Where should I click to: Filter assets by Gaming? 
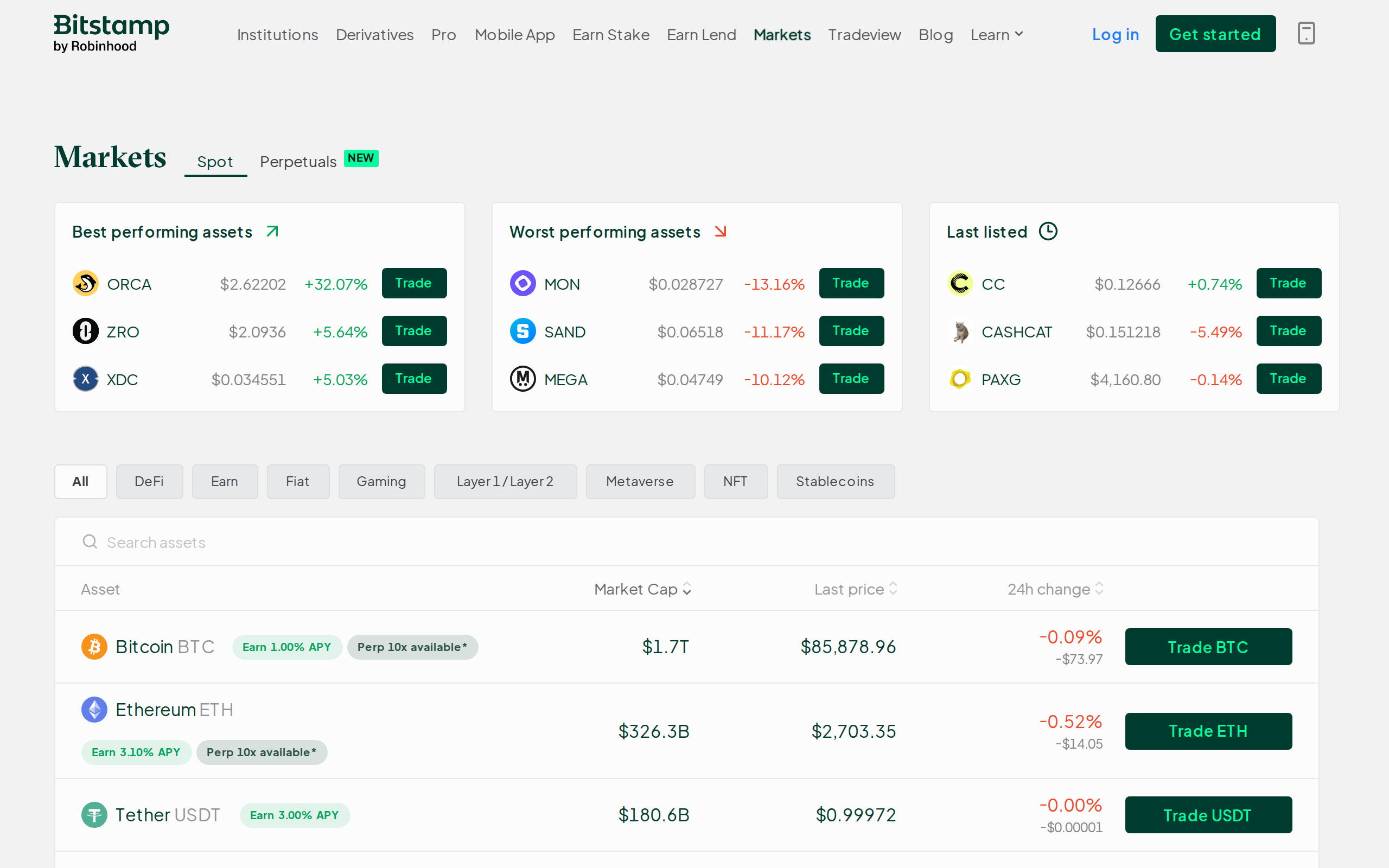pyautogui.click(x=381, y=482)
